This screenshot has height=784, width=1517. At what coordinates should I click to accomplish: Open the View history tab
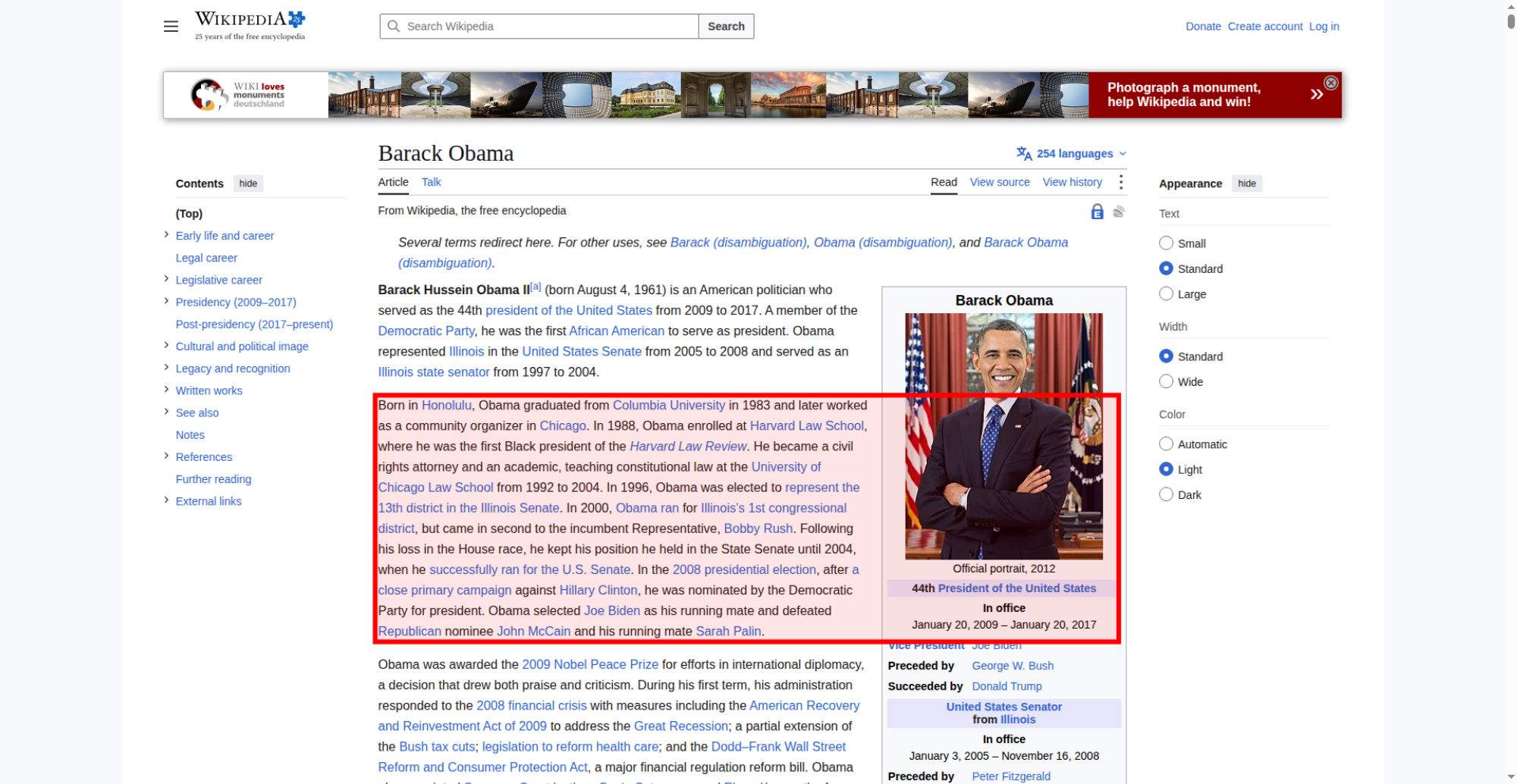click(1072, 182)
